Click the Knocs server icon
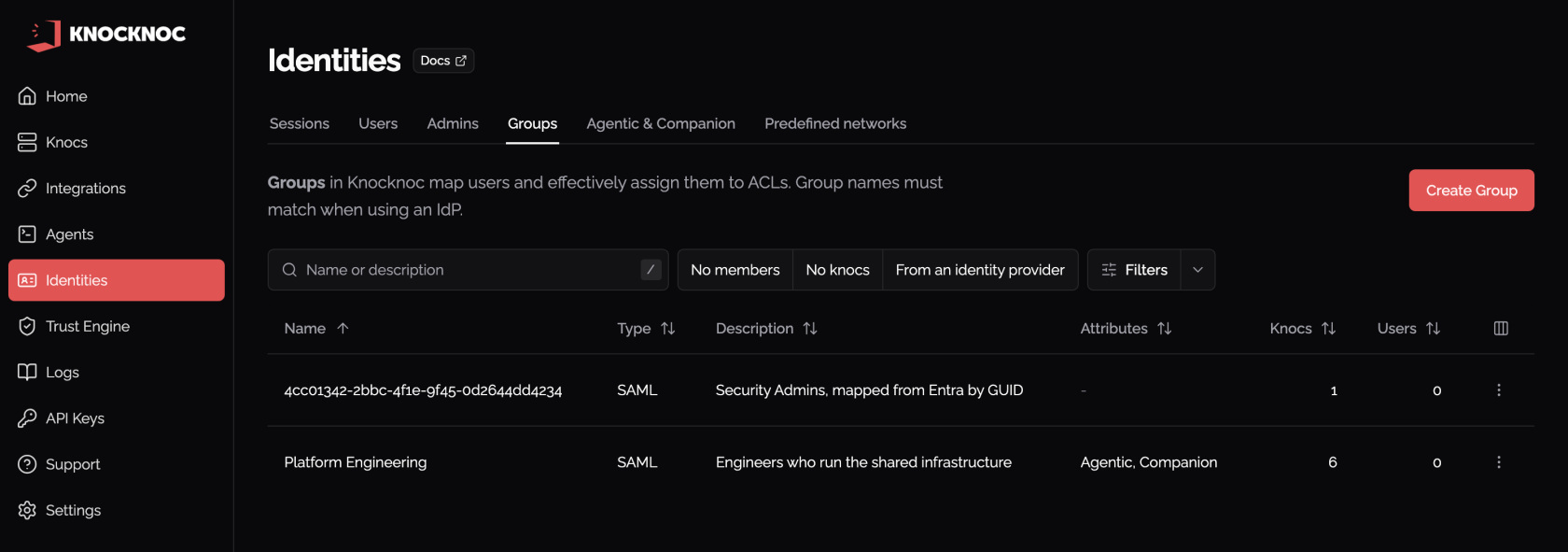 tap(27, 142)
